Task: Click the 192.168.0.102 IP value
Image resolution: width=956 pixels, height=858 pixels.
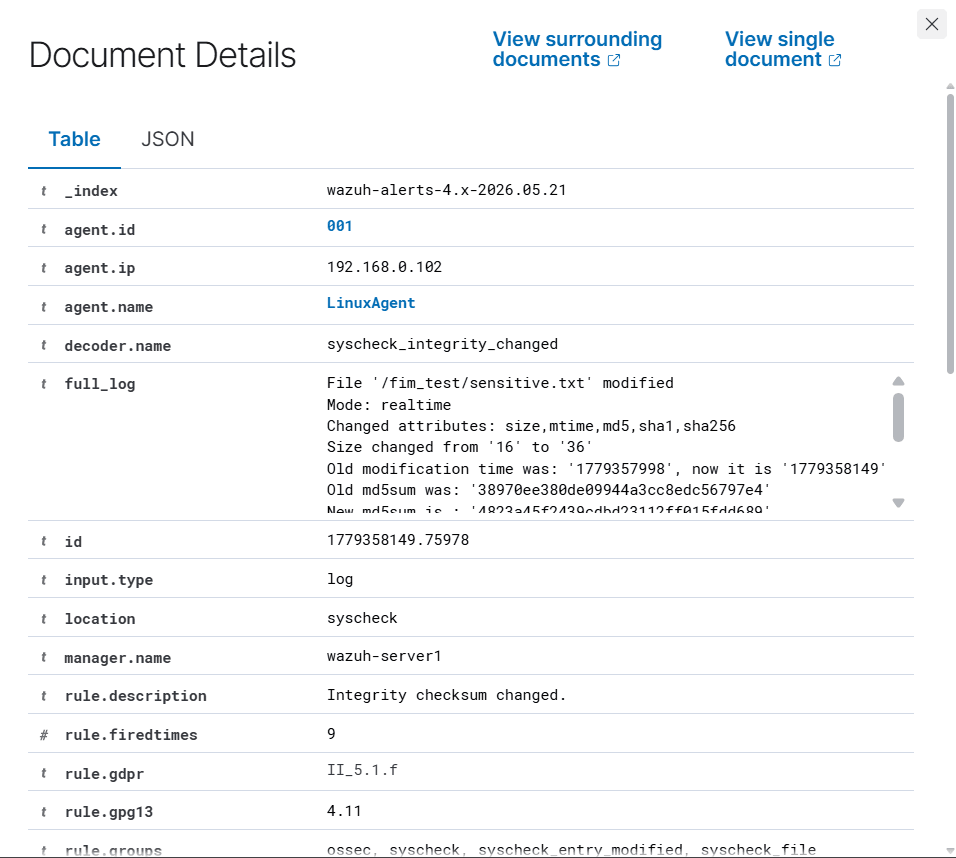Action: 384,266
